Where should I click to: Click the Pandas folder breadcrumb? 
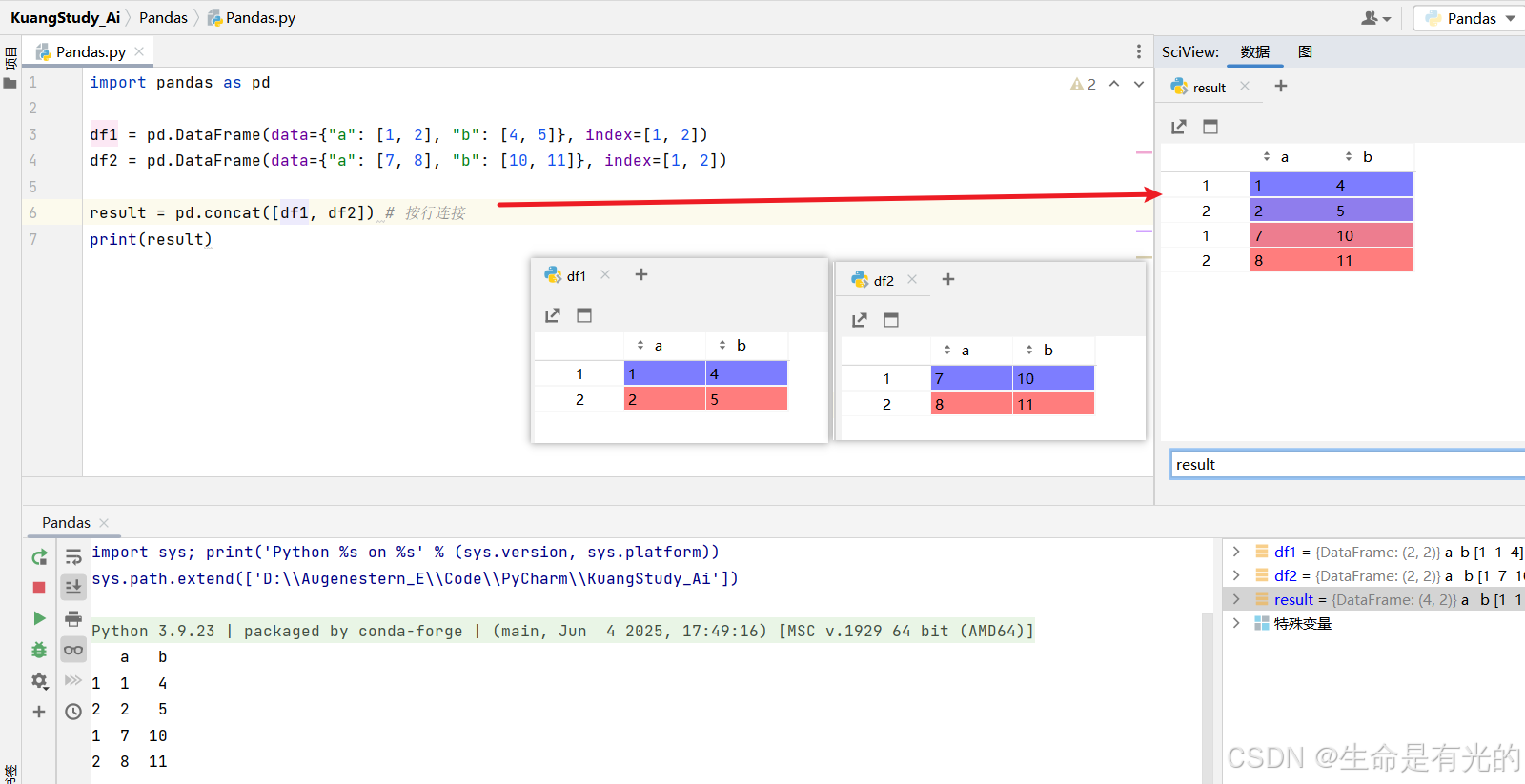(163, 17)
